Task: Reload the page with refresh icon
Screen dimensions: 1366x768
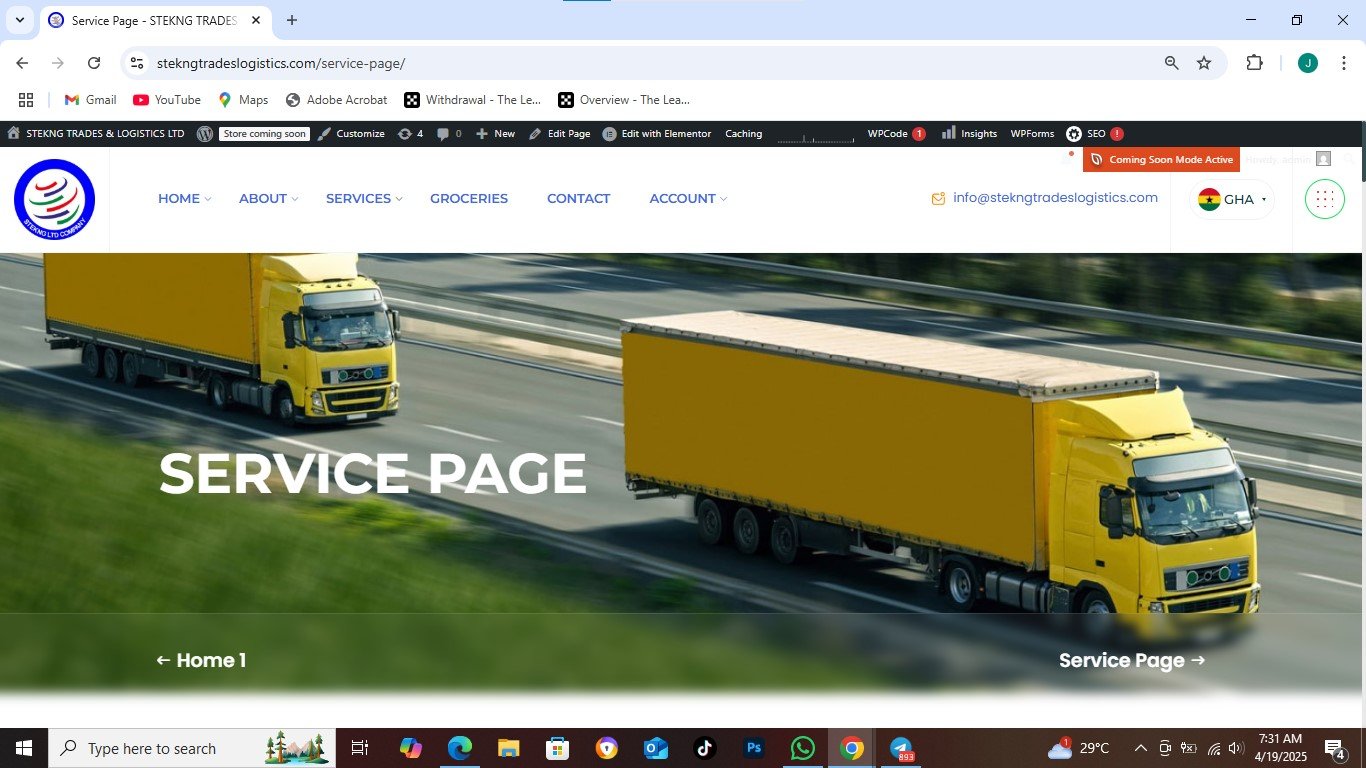Action: tap(94, 63)
